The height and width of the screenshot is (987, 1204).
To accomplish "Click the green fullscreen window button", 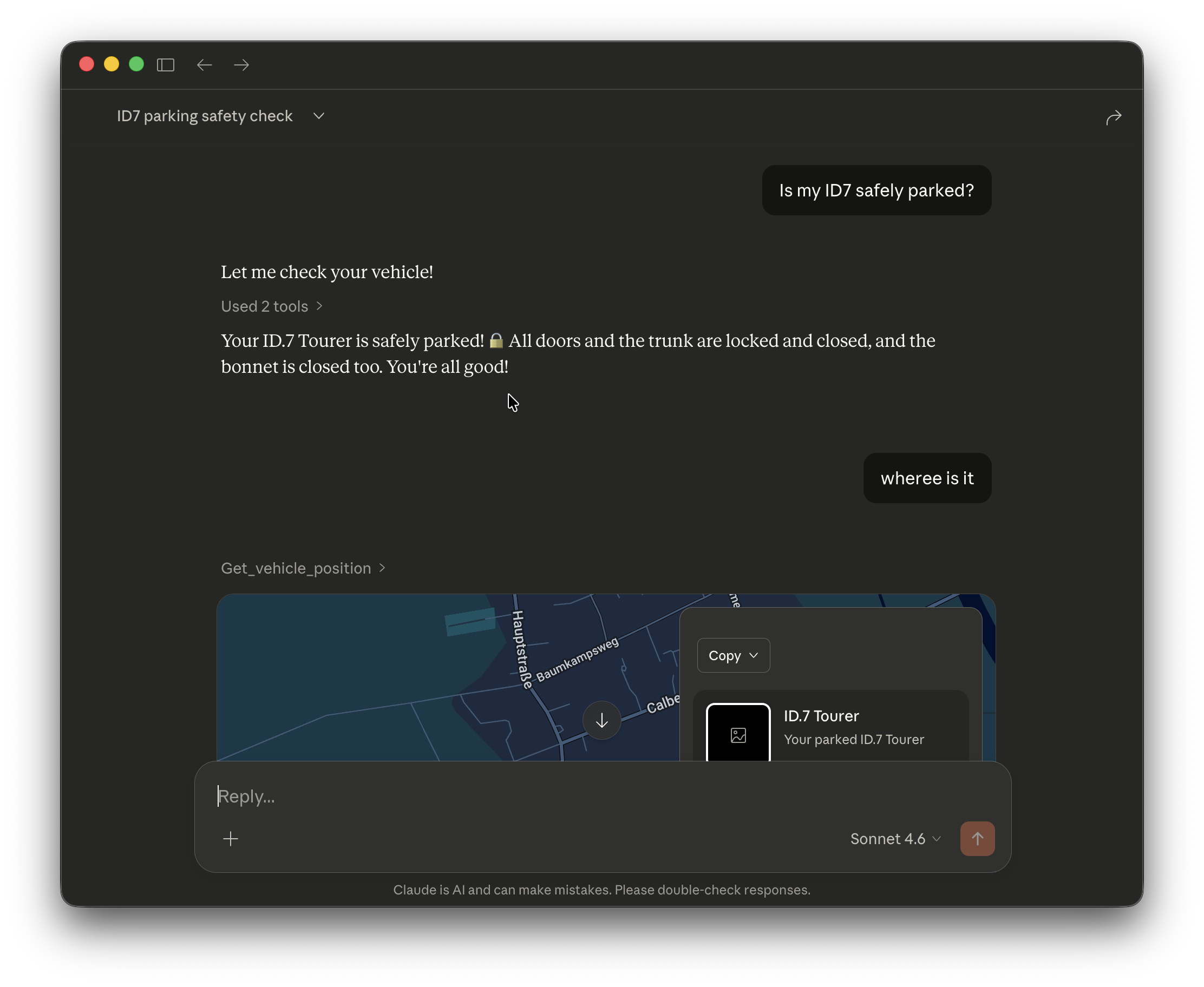I will [136, 64].
